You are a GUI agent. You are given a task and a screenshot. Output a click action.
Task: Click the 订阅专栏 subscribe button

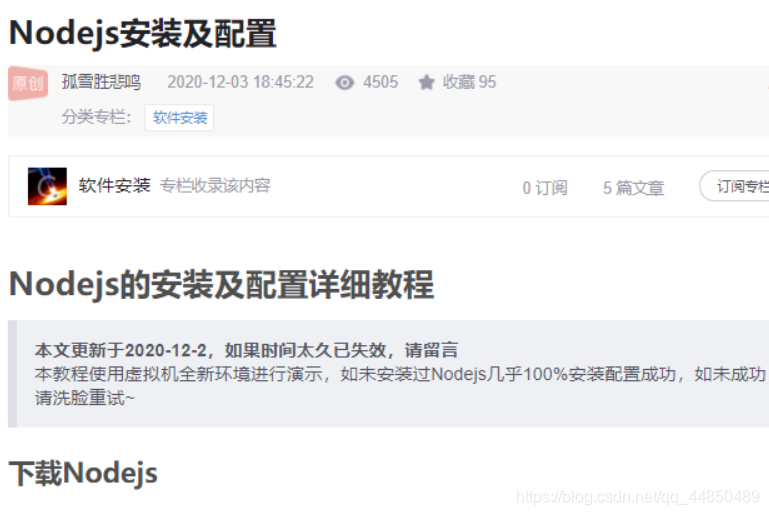point(736,186)
